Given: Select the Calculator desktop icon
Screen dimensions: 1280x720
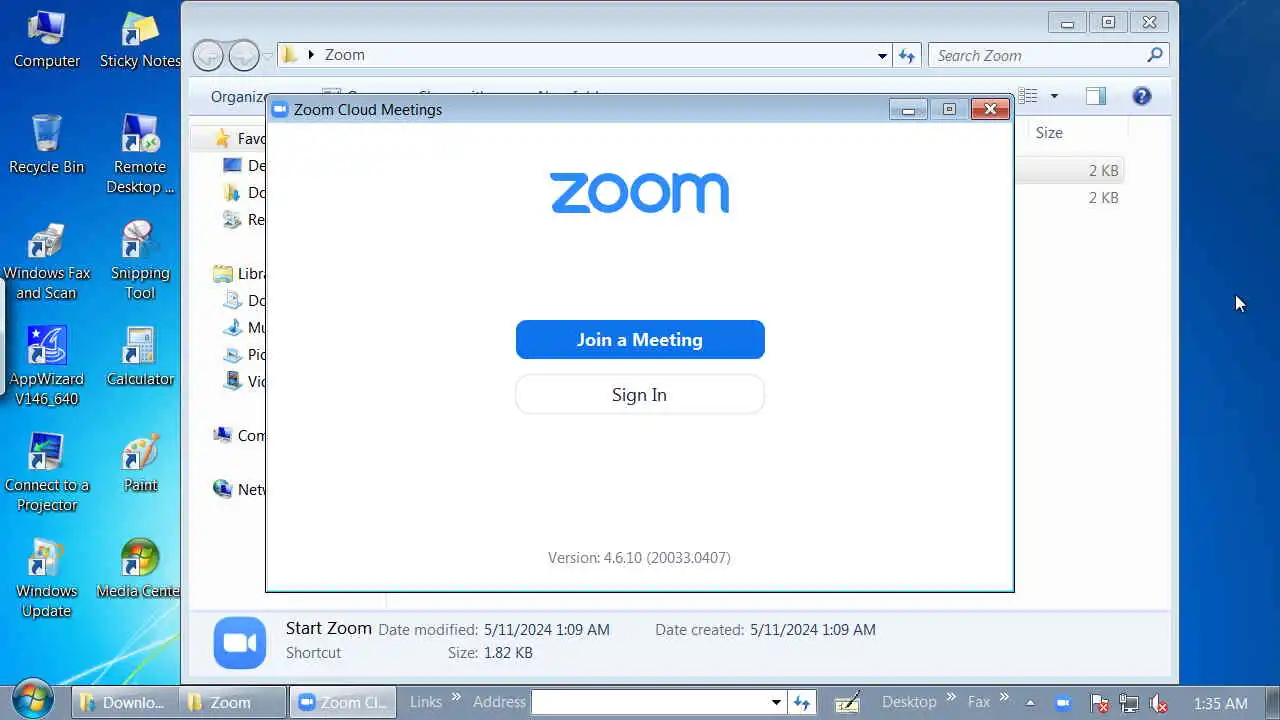Looking at the screenshot, I should pyautogui.click(x=140, y=358).
